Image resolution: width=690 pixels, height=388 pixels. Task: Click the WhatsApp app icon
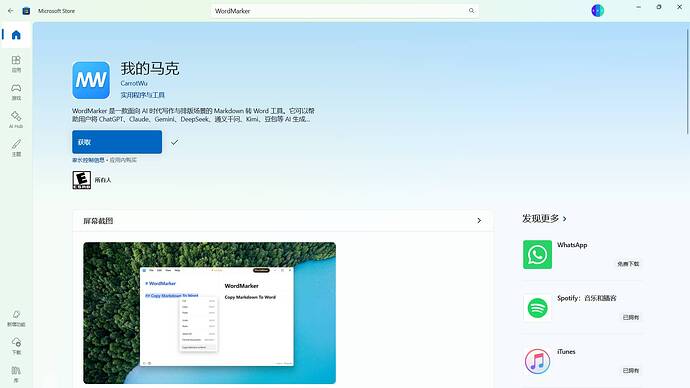pyautogui.click(x=537, y=254)
